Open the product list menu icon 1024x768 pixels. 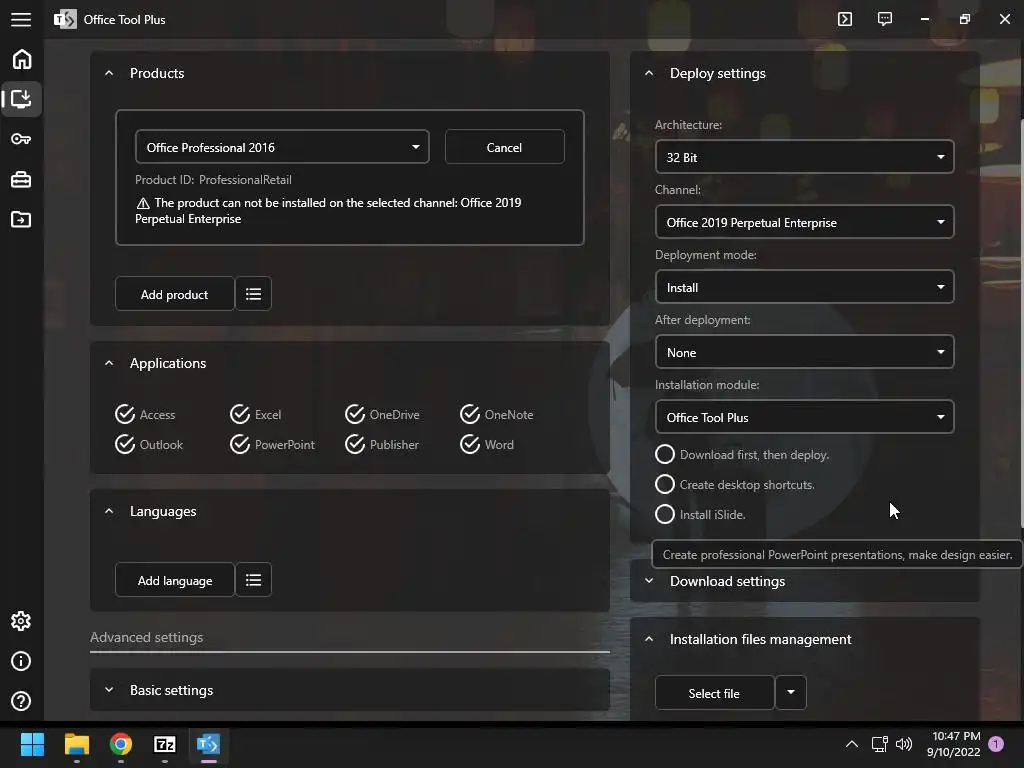click(x=253, y=294)
